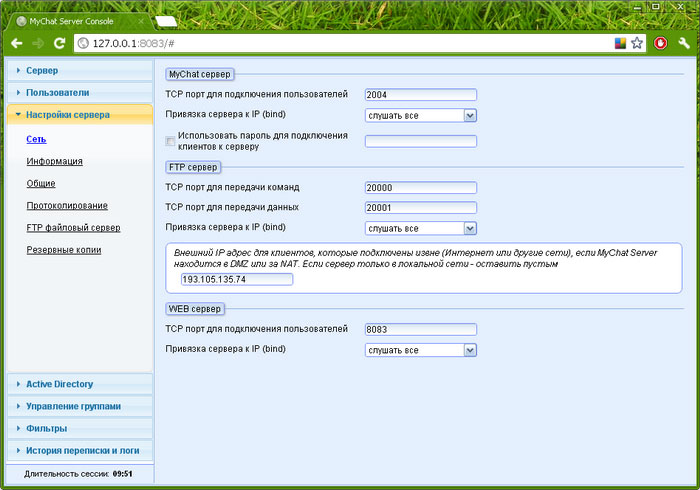Click the empty connection password field

pos(421,141)
